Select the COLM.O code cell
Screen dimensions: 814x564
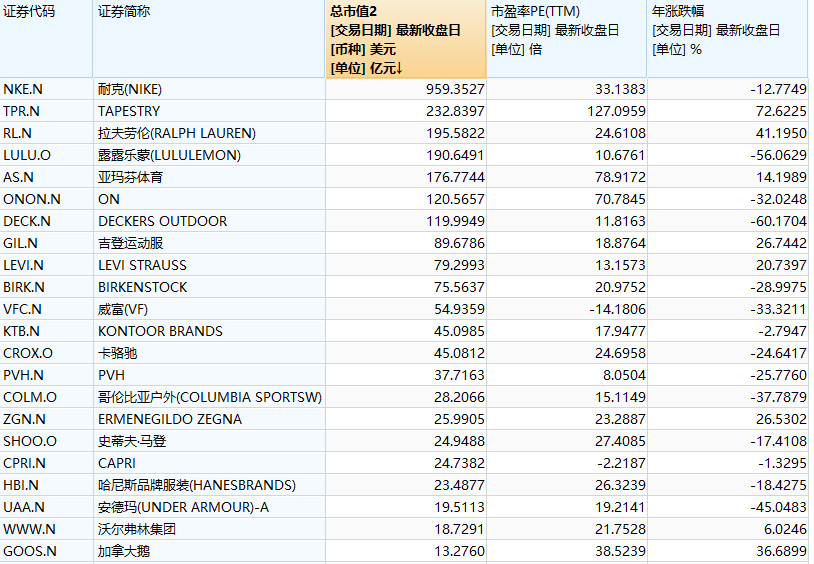[46, 397]
